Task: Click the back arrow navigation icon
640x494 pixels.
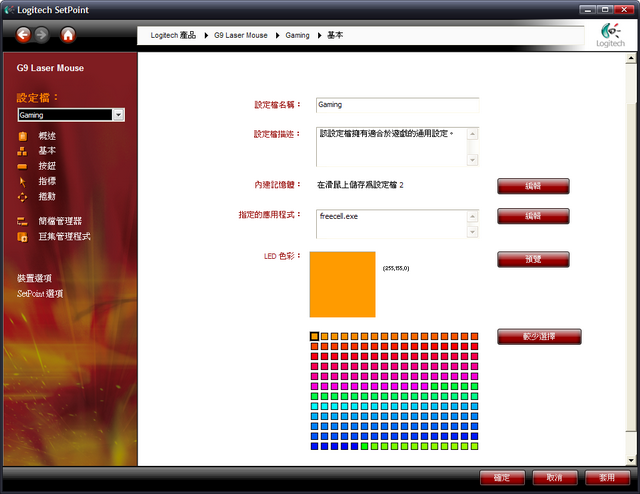Action: tap(23, 35)
